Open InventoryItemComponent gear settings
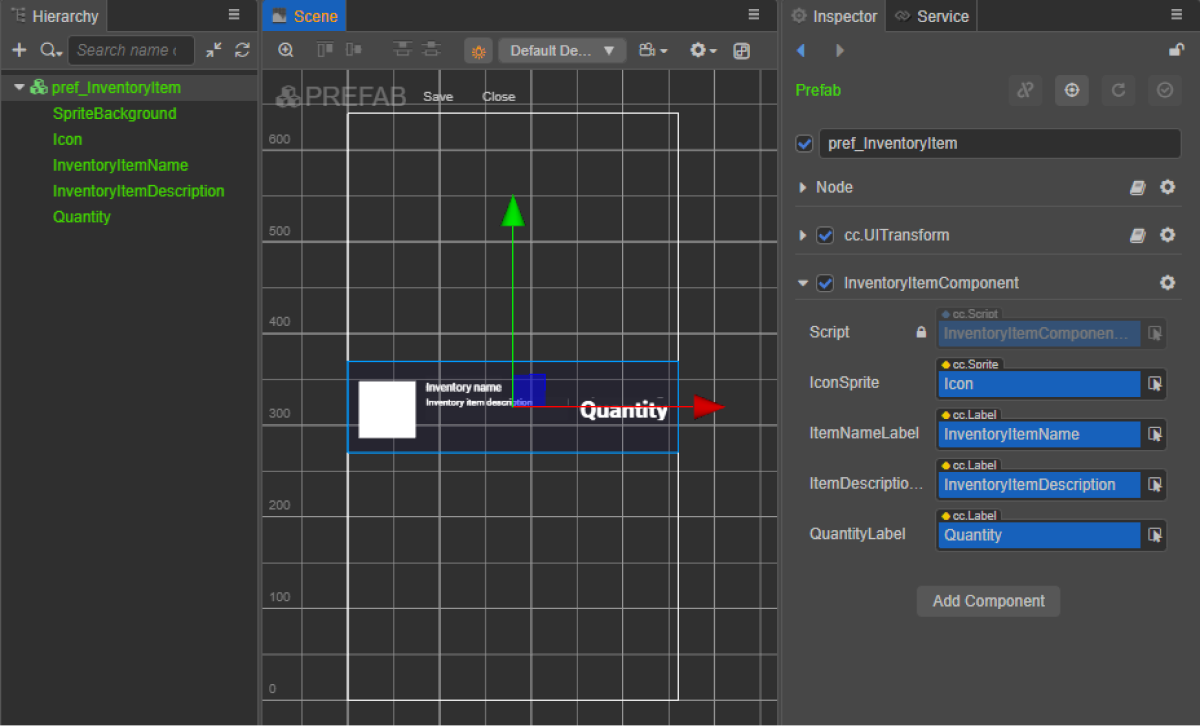The width and height of the screenshot is (1200, 726). [x=1167, y=283]
